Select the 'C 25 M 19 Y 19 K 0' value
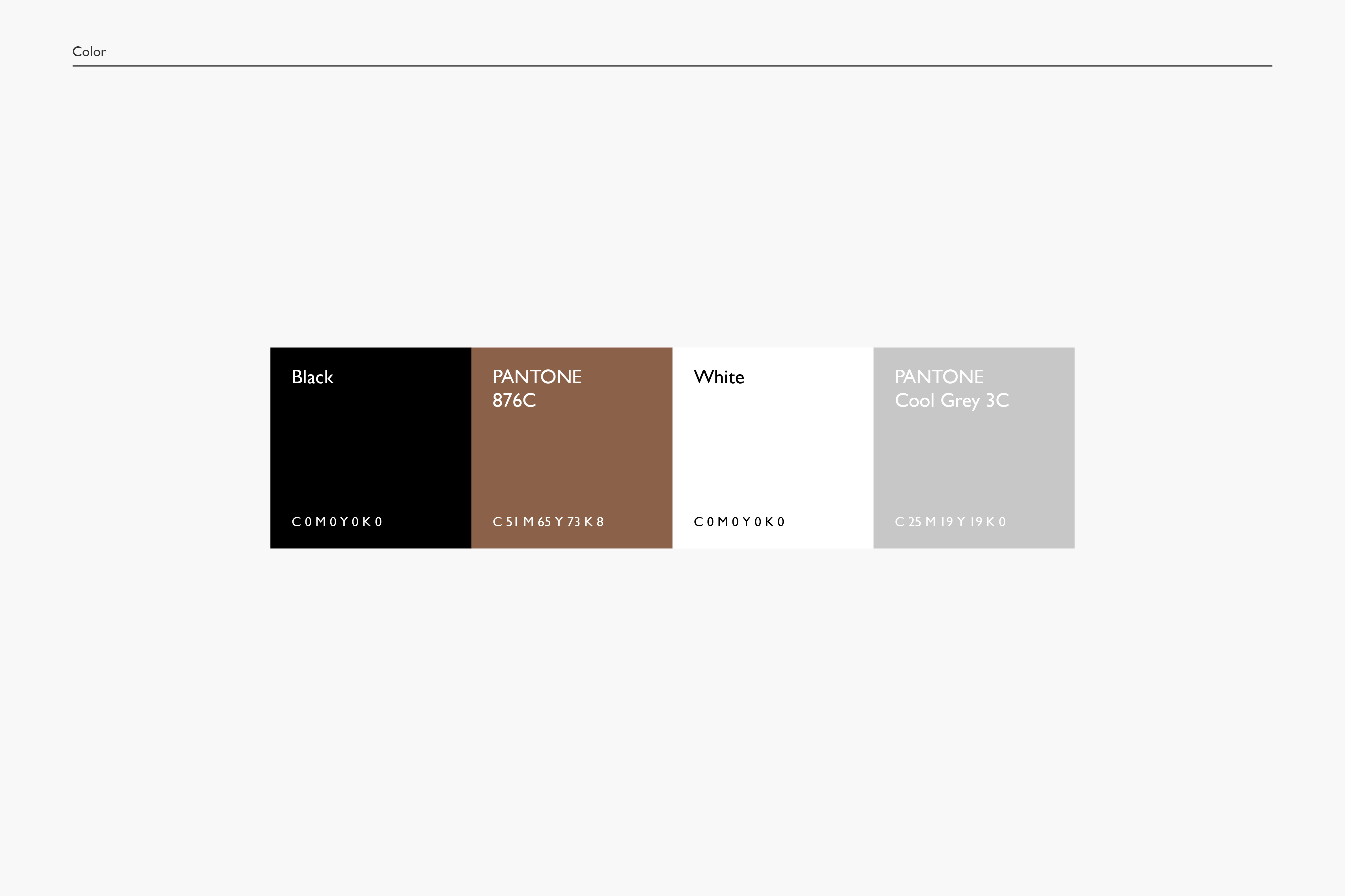Image resolution: width=1345 pixels, height=896 pixels. pyautogui.click(x=950, y=522)
